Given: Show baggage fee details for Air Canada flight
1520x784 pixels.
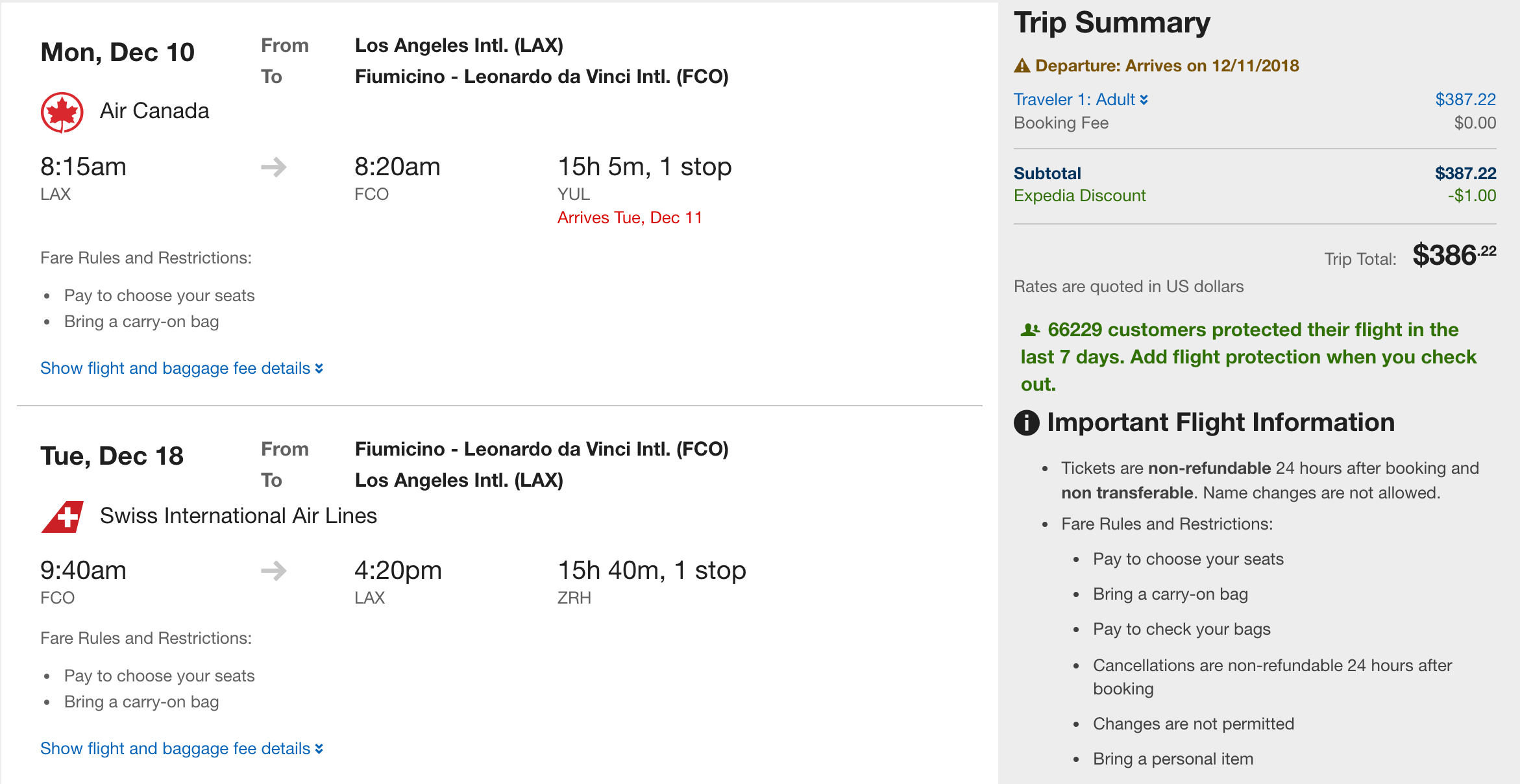Looking at the screenshot, I should click(181, 369).
